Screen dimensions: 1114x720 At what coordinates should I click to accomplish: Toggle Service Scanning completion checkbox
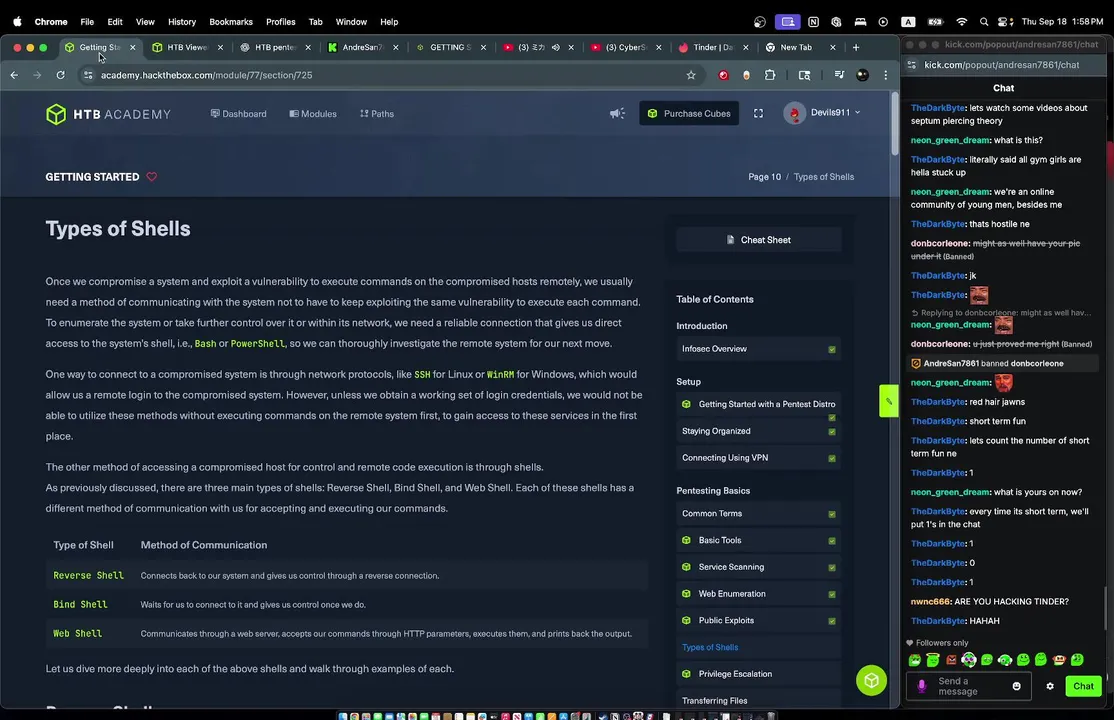pyautogui.click(x=831, y=568)
